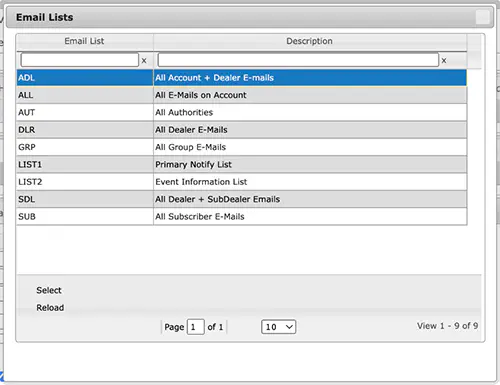Select the ADL row
Screen dimensions: 500x385
click(242, 78)
